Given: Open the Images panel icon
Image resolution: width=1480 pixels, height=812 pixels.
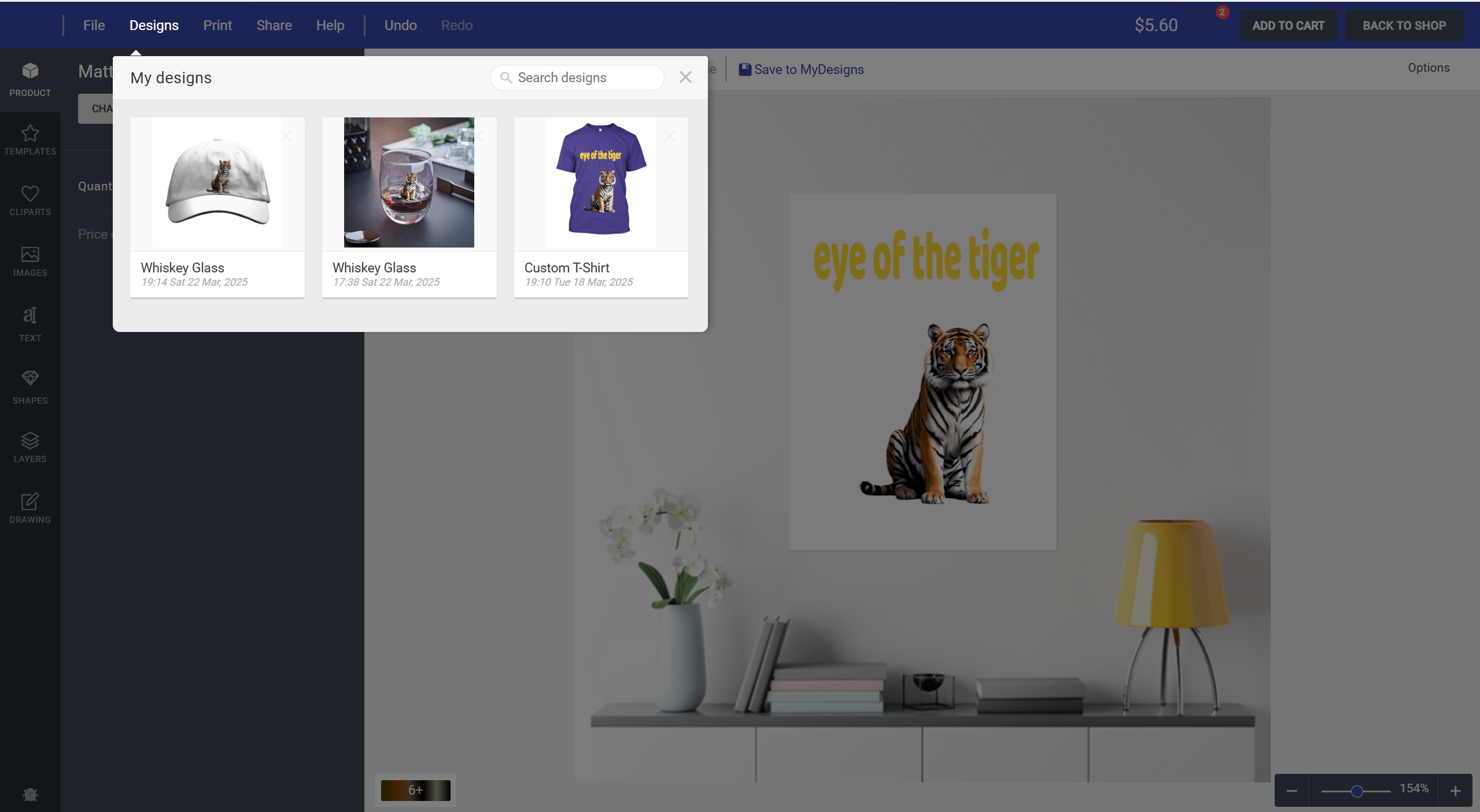Looking at the screenshot, I should click(x=30, y=254).
